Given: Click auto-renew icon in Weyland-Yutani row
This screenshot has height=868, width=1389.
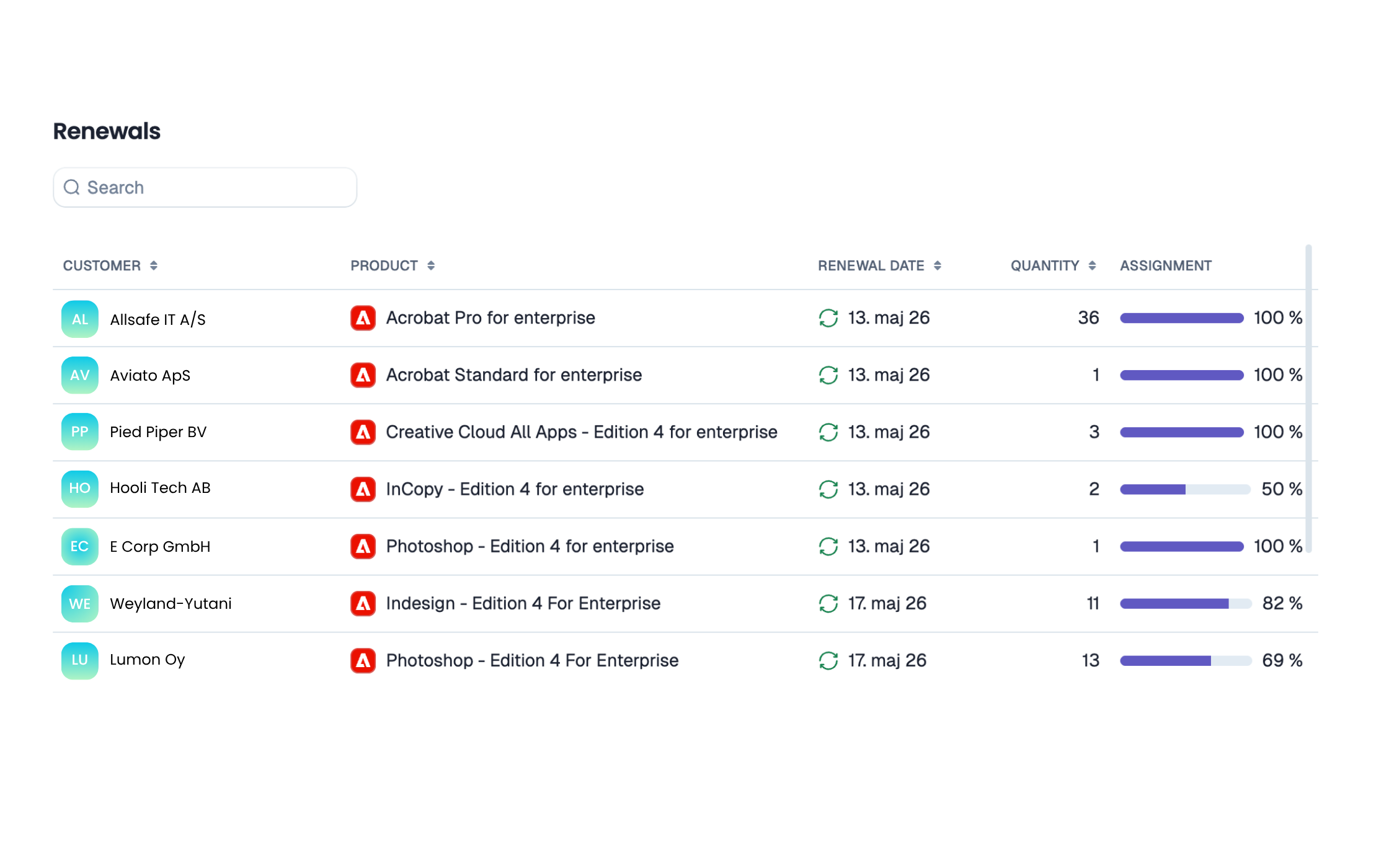Looking at the screenshot, I should click(828, 603).
